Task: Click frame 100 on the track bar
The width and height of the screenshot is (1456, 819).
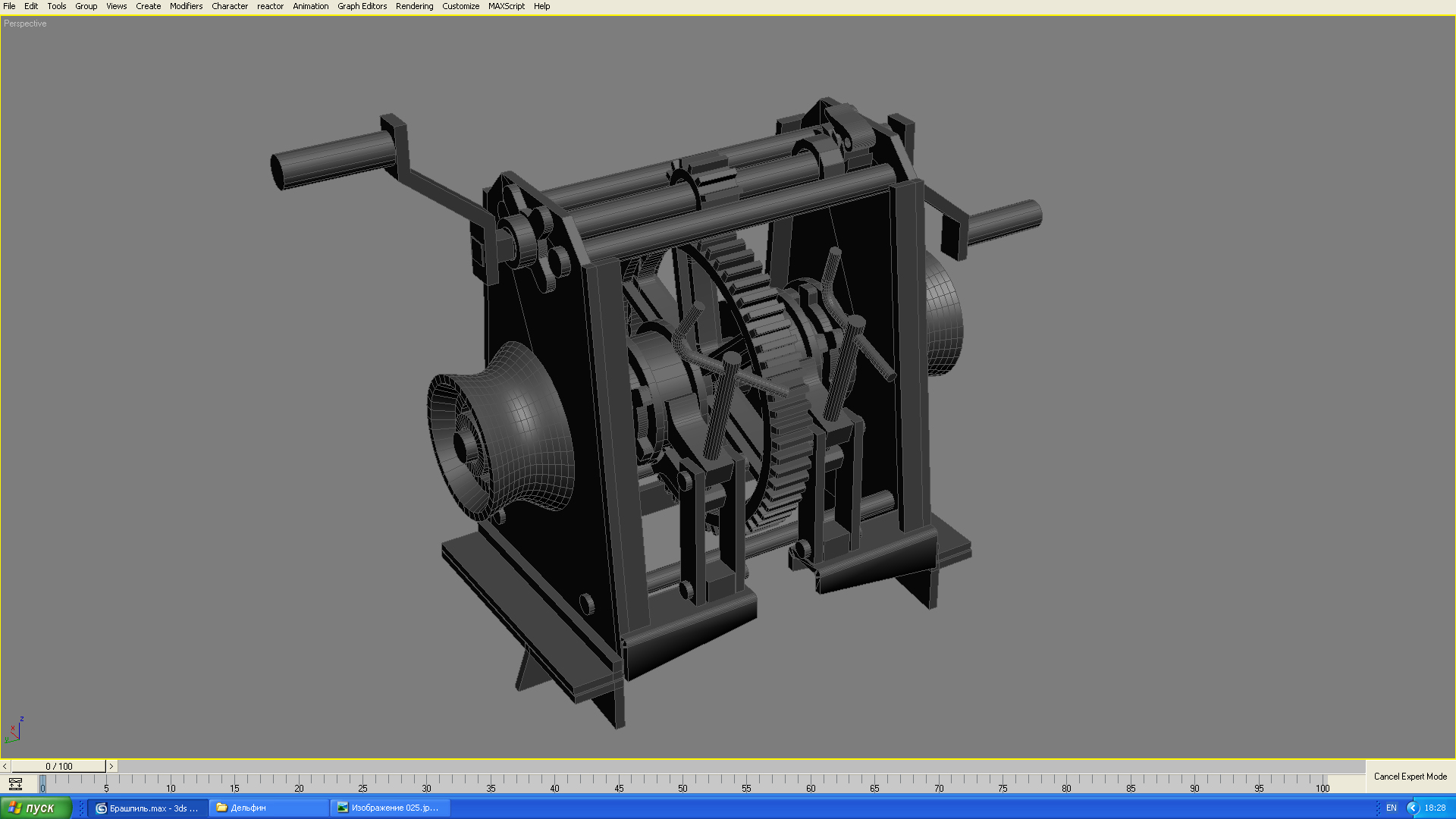Action: [x=1323, y=788]
